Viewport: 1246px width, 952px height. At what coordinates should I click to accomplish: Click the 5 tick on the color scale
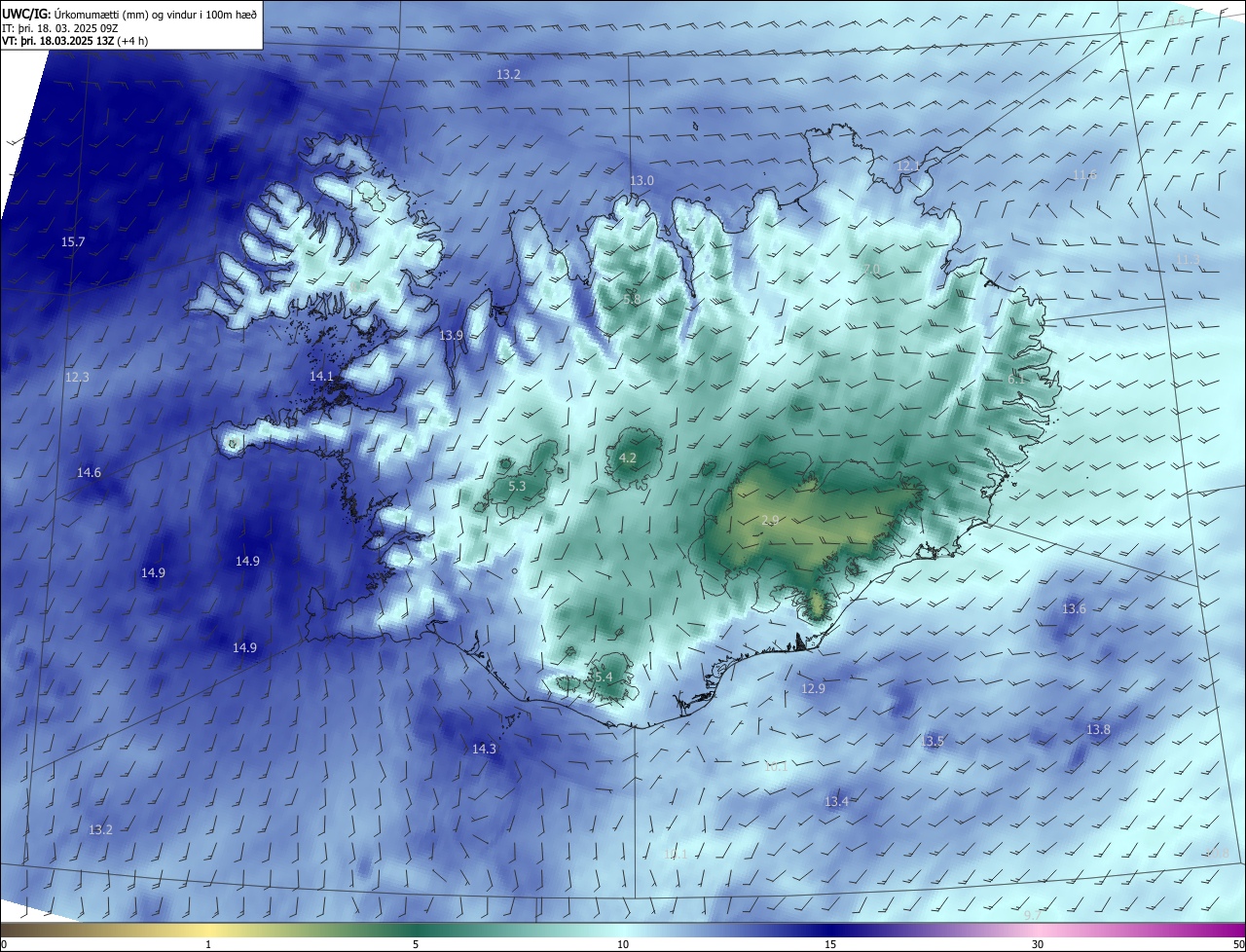click(x=416, y=944)
